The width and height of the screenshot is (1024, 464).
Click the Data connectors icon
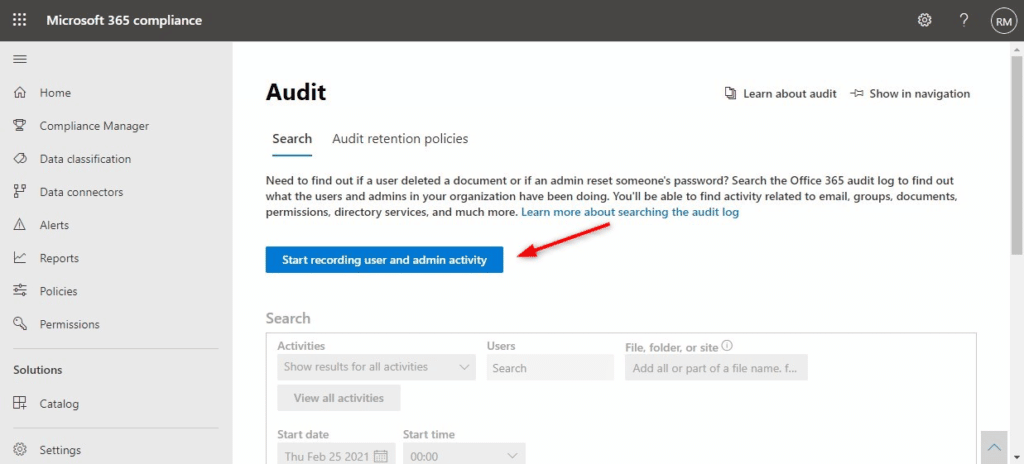point(20,192)
